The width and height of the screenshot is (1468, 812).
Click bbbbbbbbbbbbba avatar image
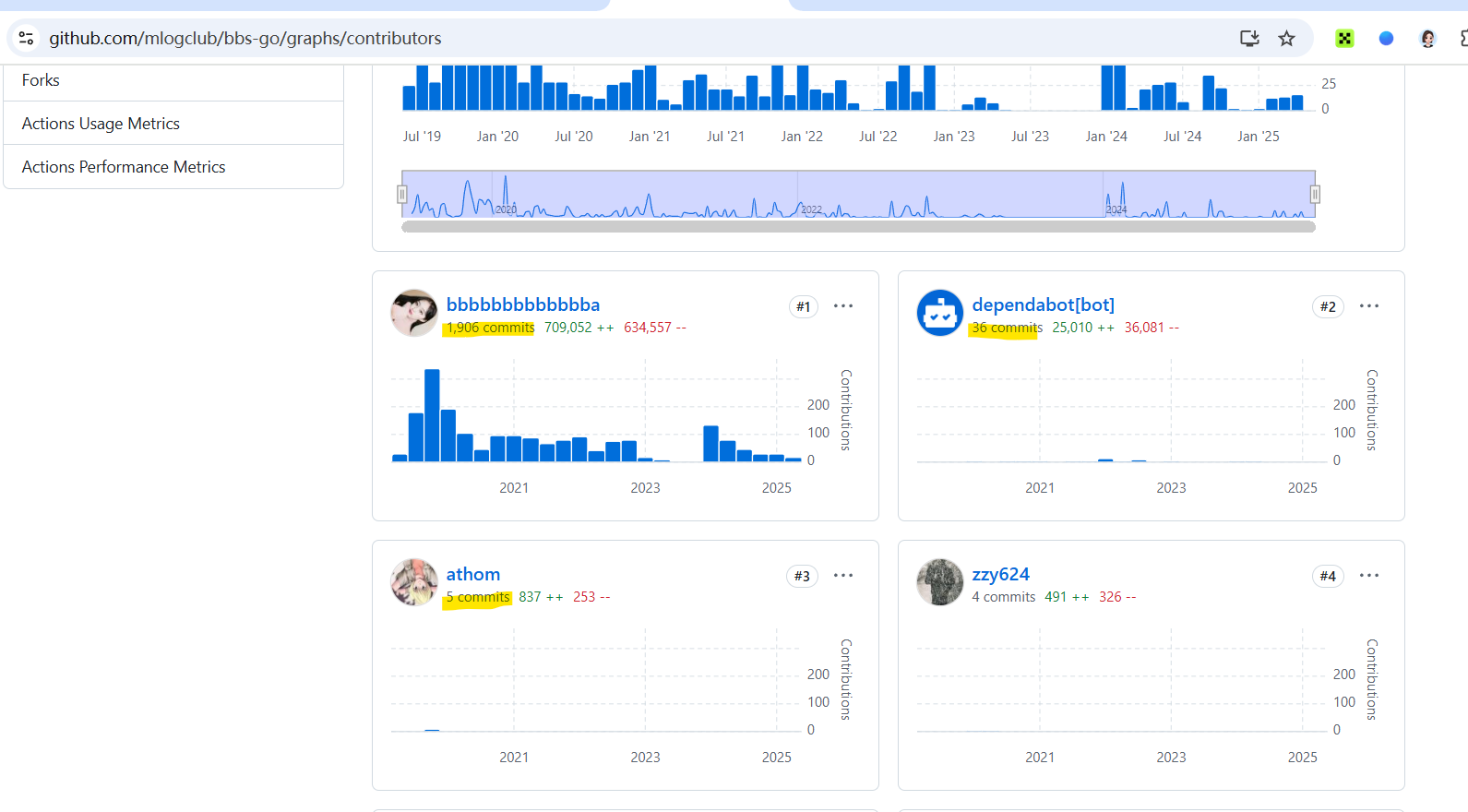pyautogui.click(x=414, y=313)
